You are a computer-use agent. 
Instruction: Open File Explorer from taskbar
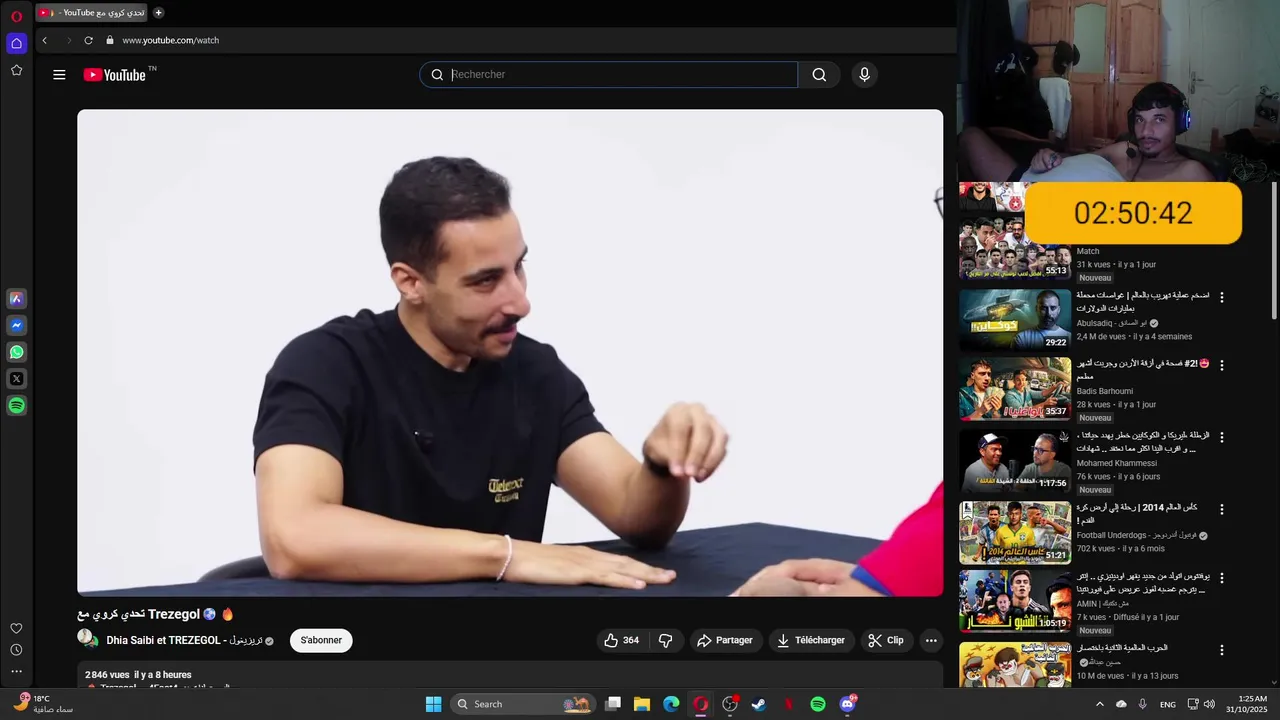coord(642,704)
